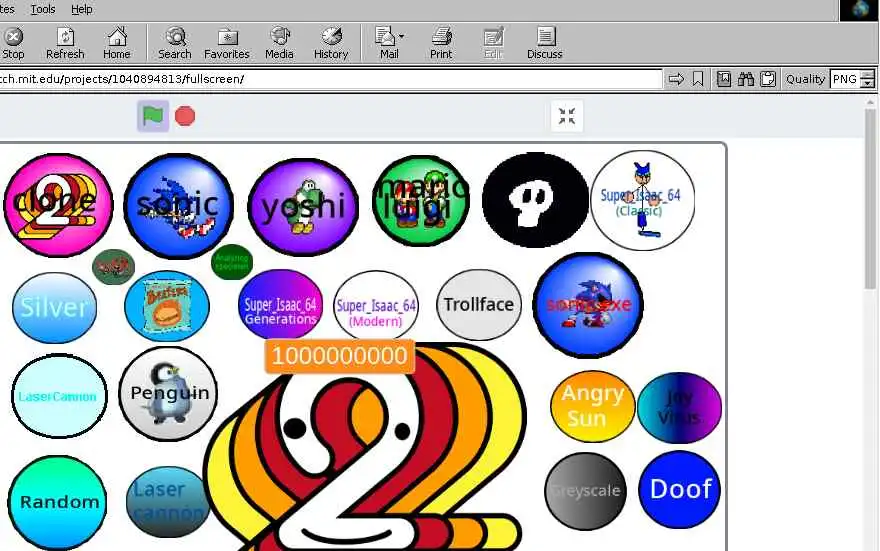Screen dimensions: 880x551
Task: Expand the Mail dropdown arrow
Action: (x=402, y=36)
